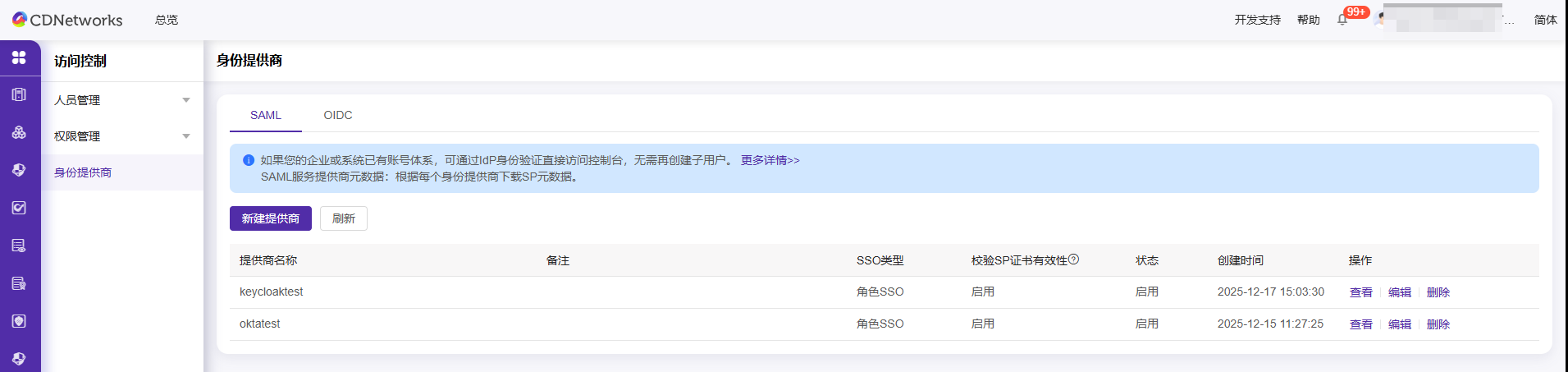Switch to the SAML tab
Image resolution: width=1568 pixels, height=372 pixels.
(x=266, y=115)
